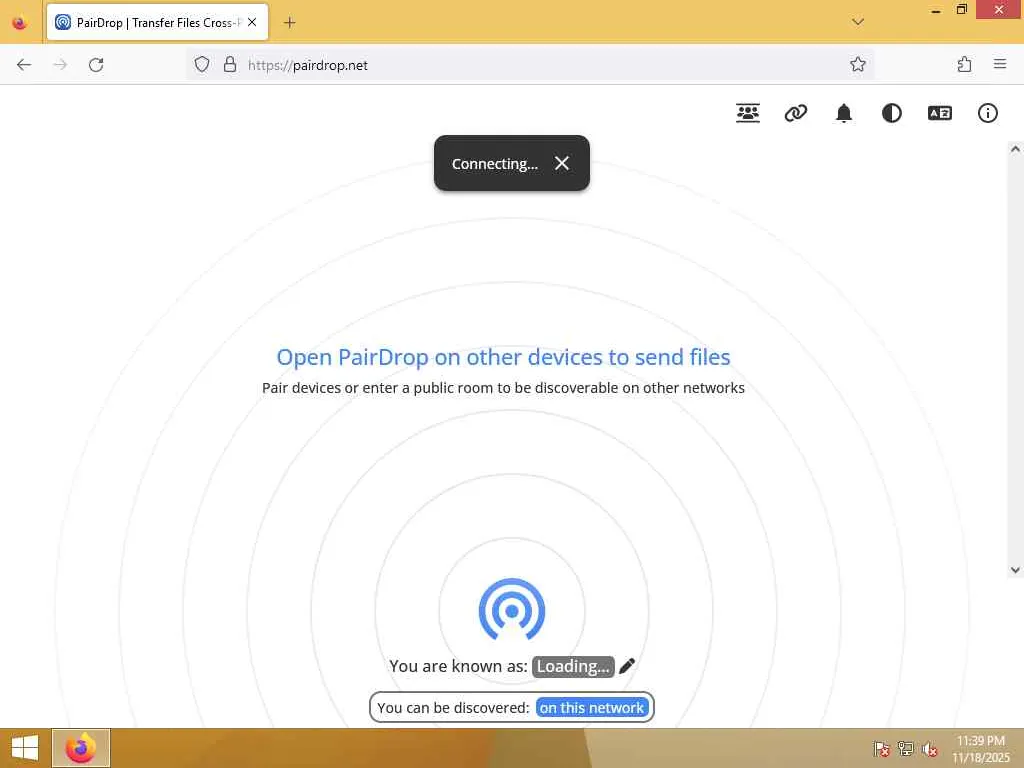Click the network tray icon

point(906,749)
